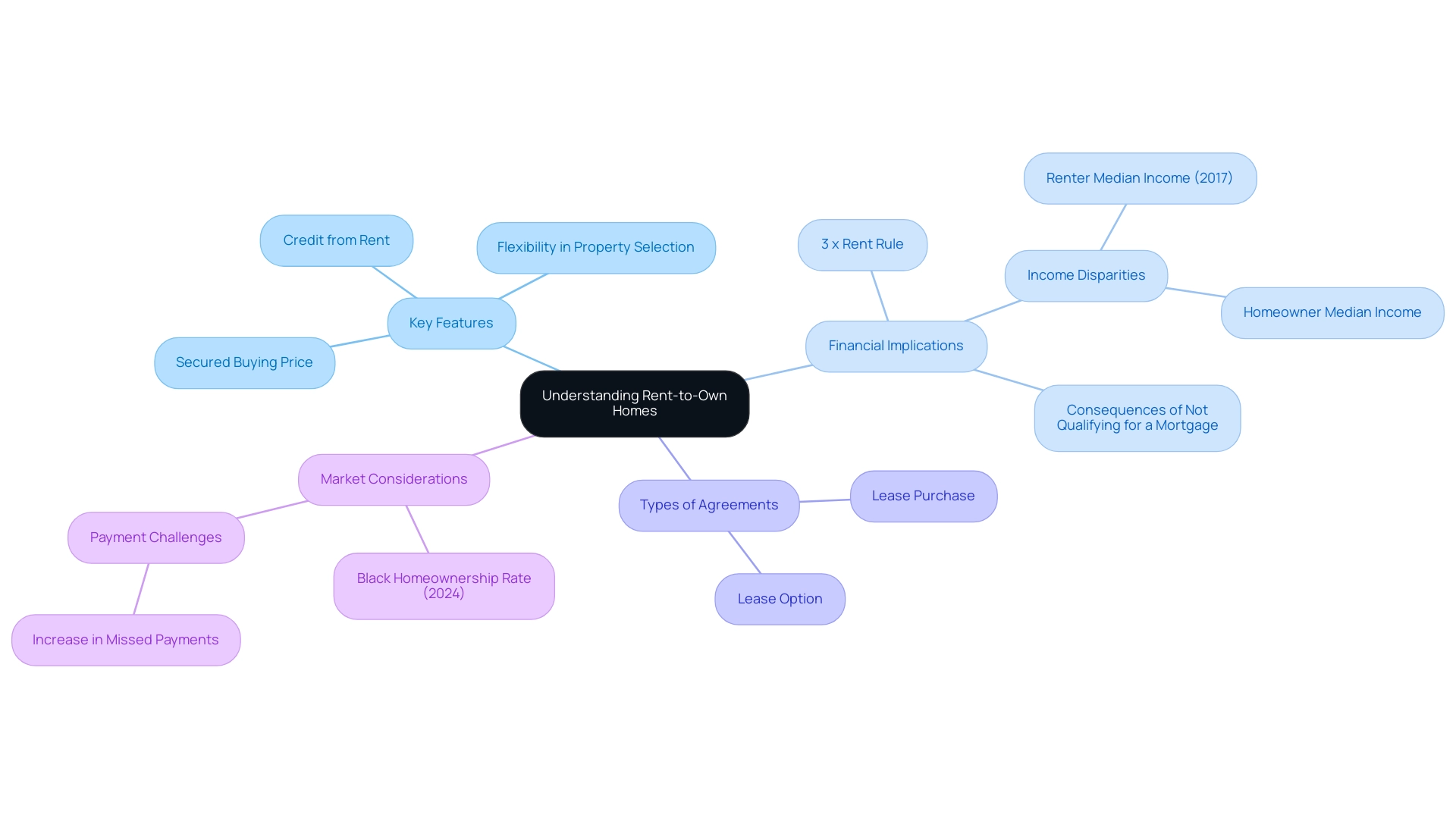Click the 'Income Disparities' node
Screen dimensions: 1456x821
coord(1087,275)
